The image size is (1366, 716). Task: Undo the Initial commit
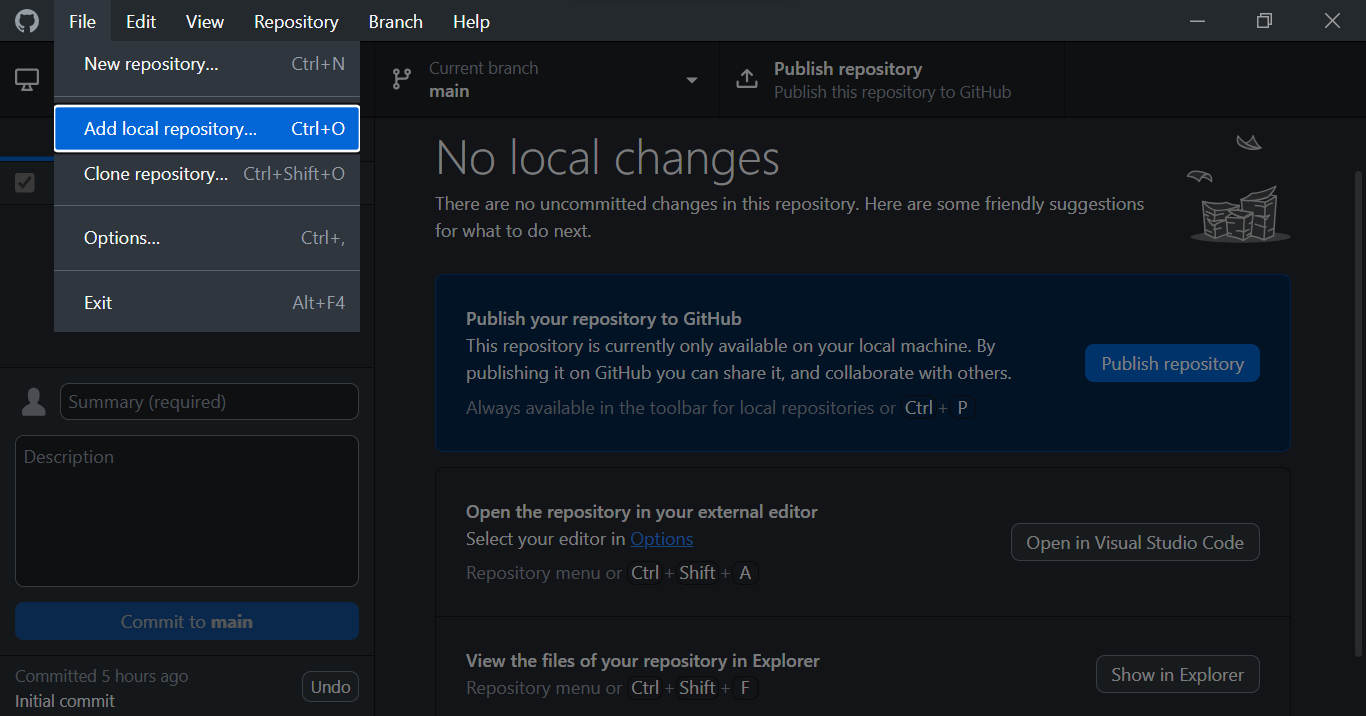click(x=330, y=687)
